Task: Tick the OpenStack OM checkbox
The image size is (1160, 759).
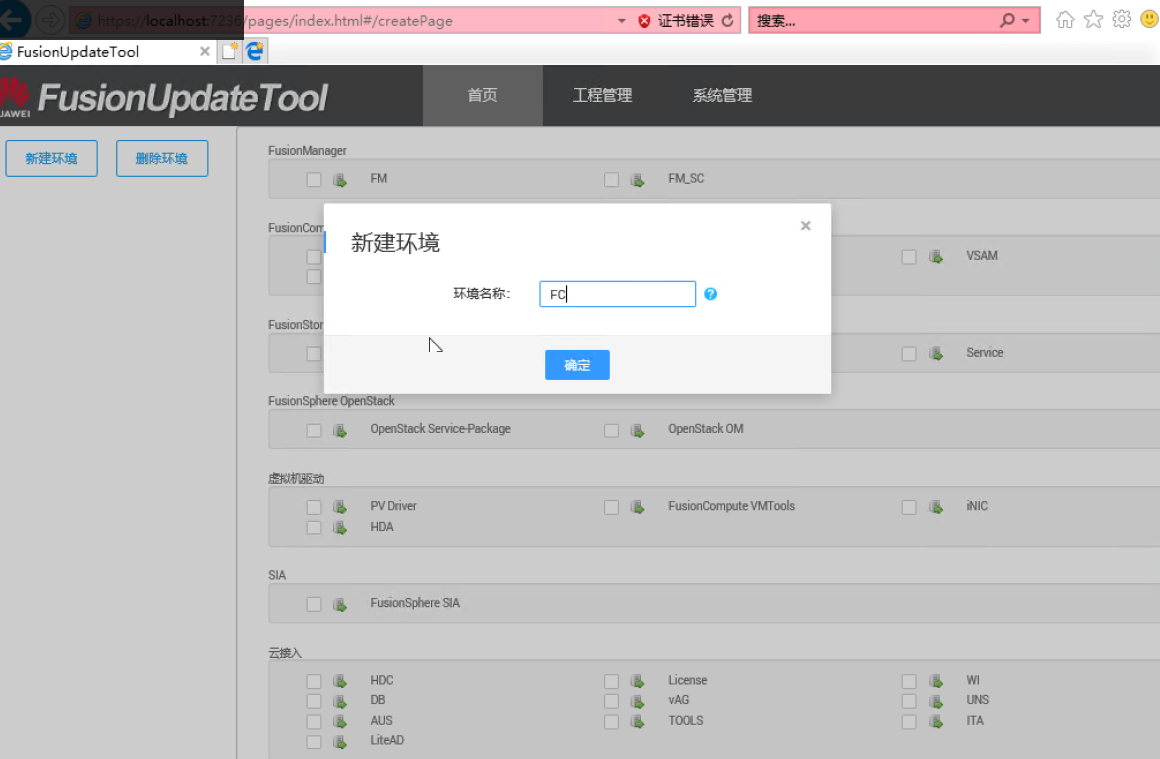Action: coord(611,431)
